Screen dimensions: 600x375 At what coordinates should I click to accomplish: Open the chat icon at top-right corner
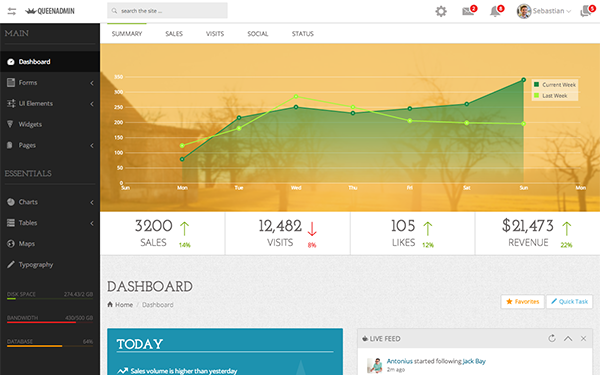click(587, 11)
